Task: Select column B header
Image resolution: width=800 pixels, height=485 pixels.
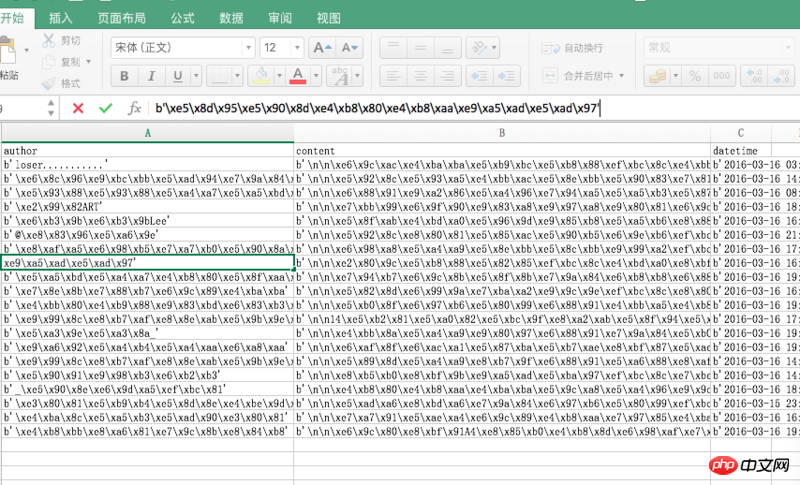Action: click(502, 133)
